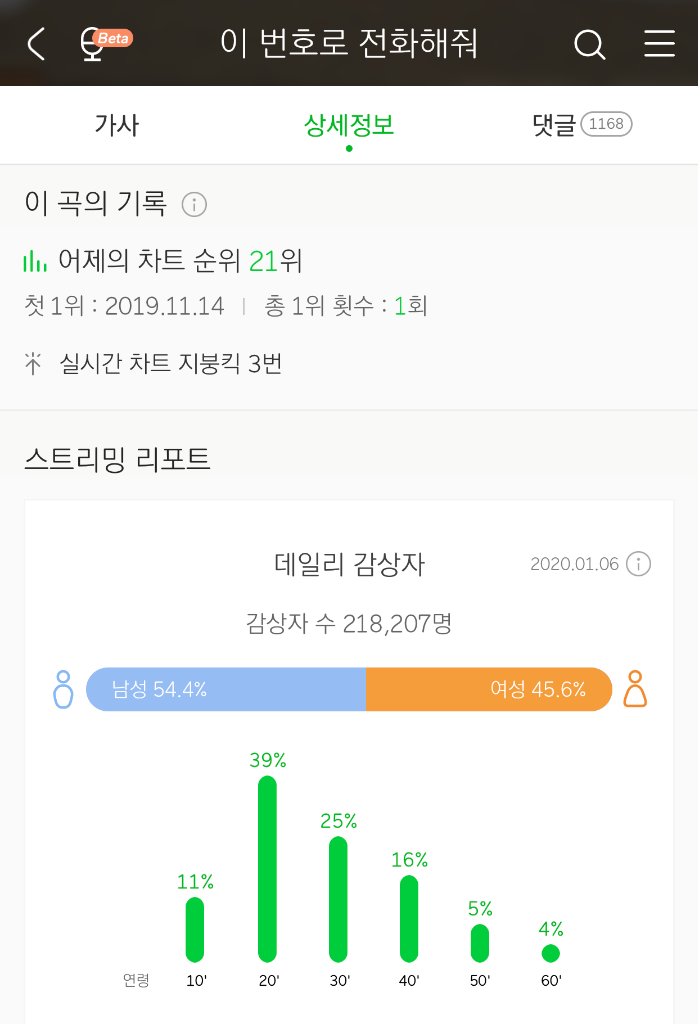The image size is (699, 1024).
Task: Select the 상세정보 tab
Action: pyautogui.click(x=349, y=125)
